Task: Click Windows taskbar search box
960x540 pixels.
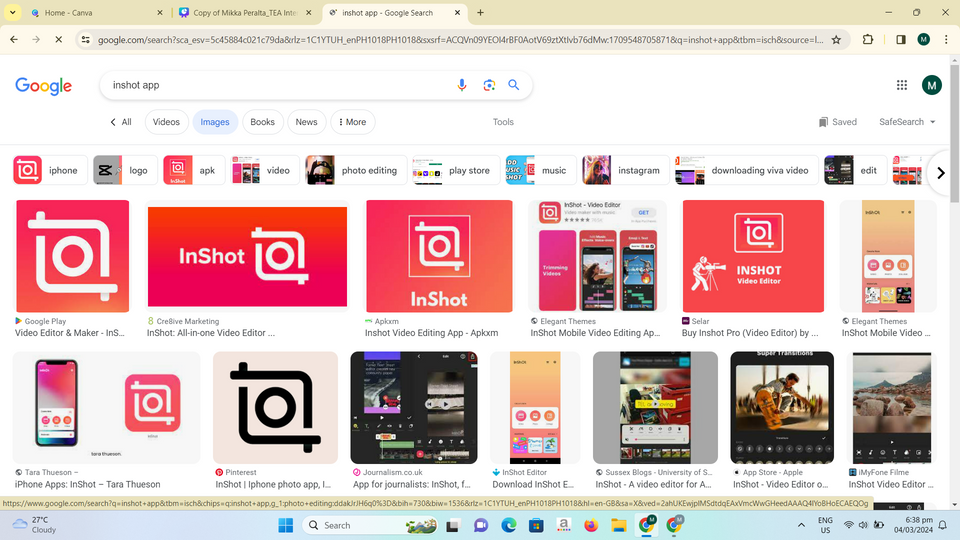Action: tap(372, 525)
